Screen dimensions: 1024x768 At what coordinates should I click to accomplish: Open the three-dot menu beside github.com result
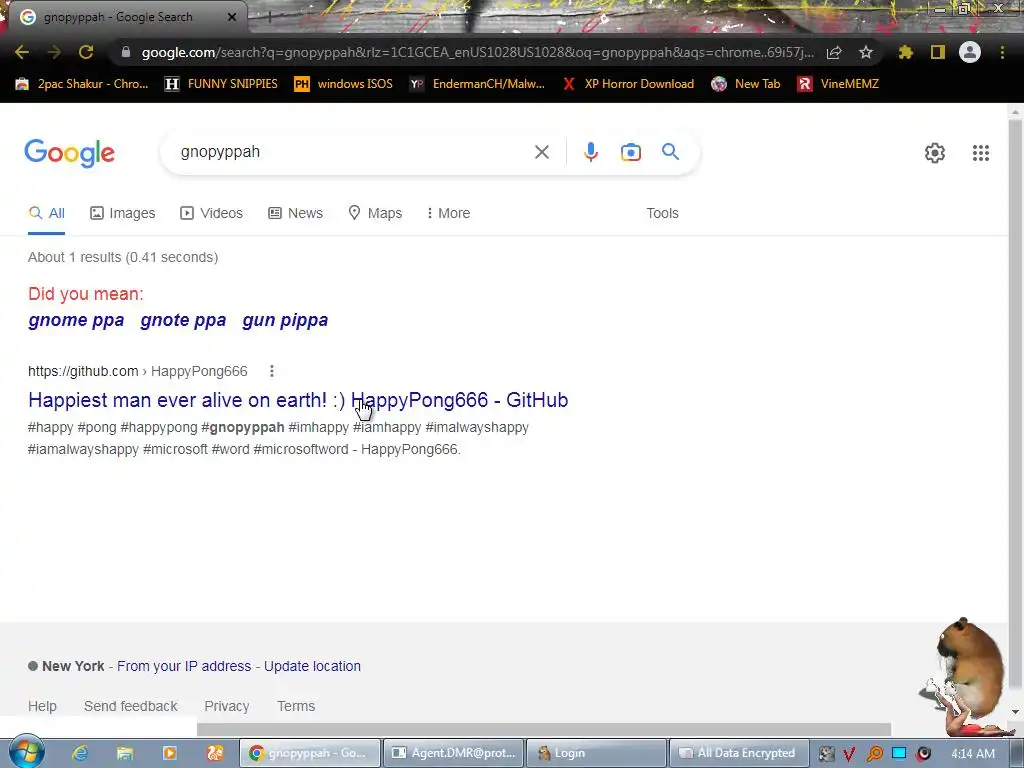coord(272,371)
